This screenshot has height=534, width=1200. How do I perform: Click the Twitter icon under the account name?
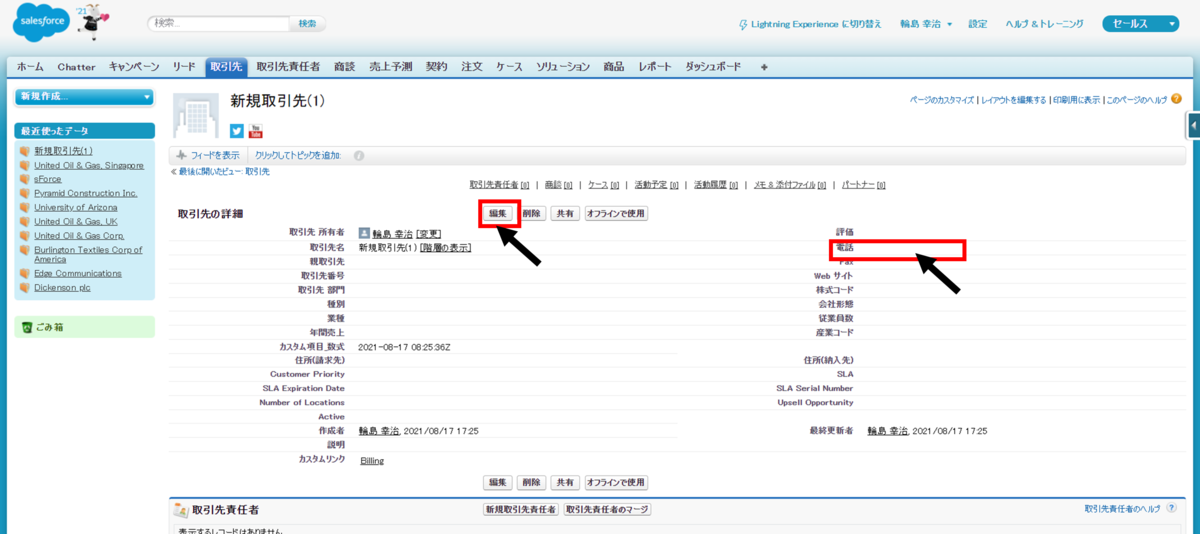[x=237, y=131]
